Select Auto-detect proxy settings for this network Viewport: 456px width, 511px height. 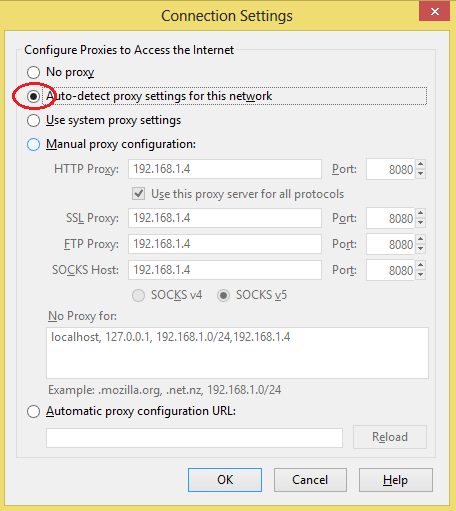[33, 96]
